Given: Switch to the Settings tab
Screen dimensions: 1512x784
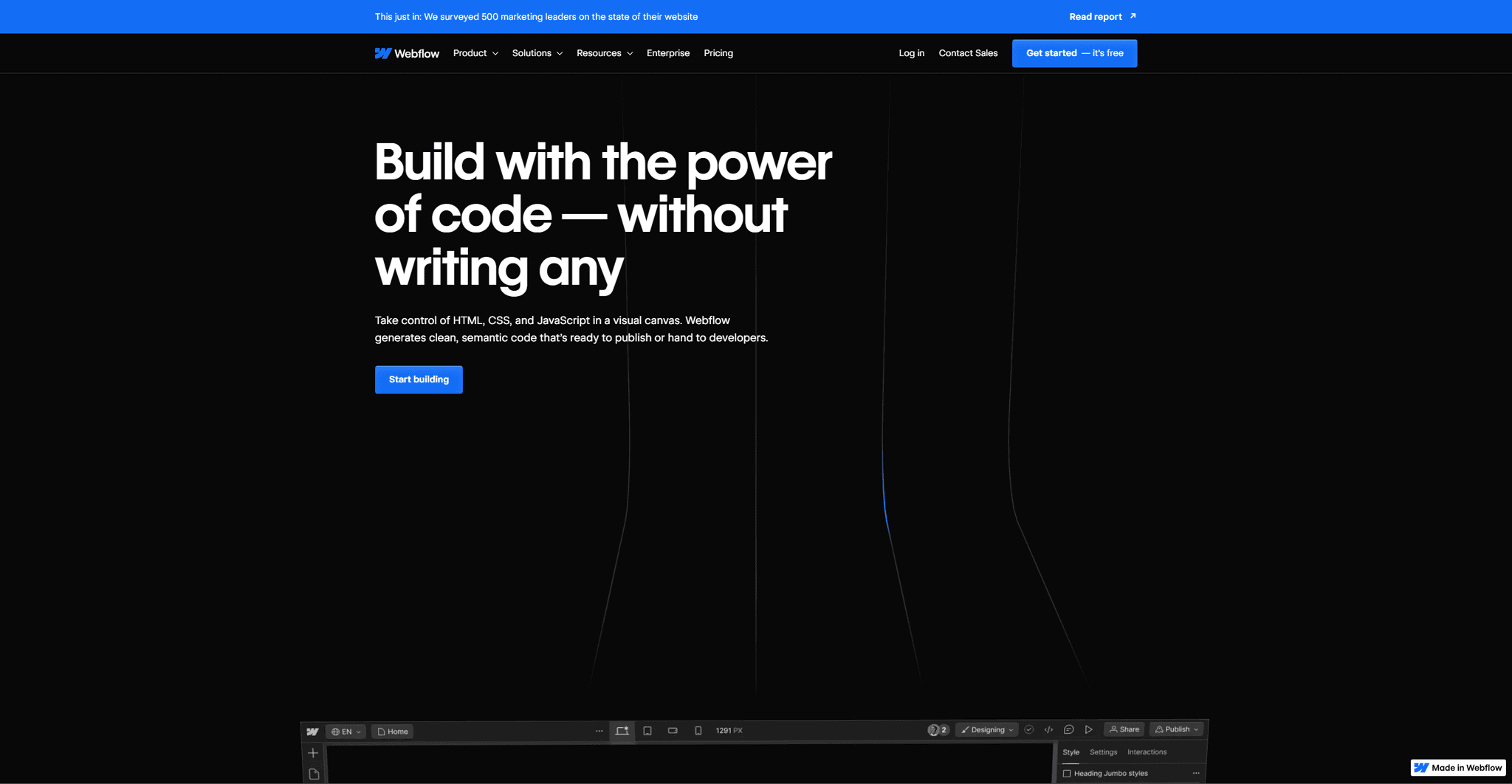Looking at the screenshot, I should [1103, 752].
